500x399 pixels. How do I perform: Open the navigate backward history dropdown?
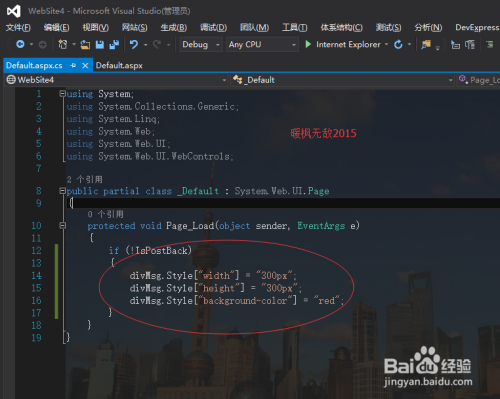pos(31,44)
